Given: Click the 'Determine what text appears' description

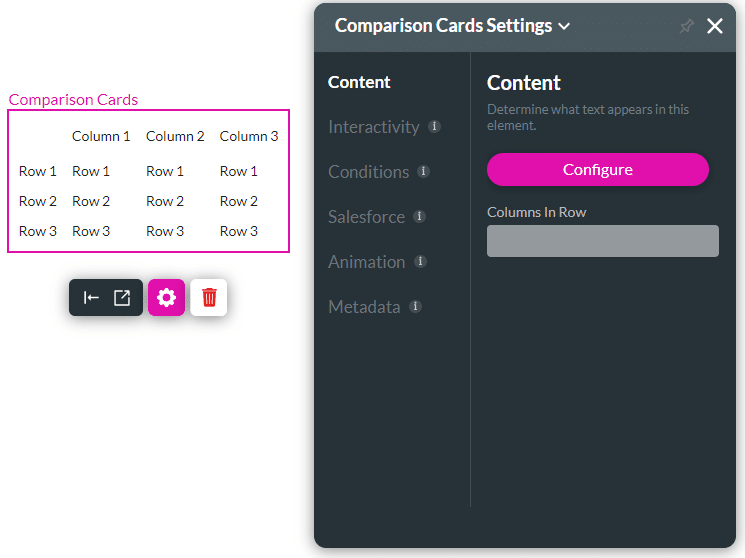Looking at the screenshot, I should [588, 117].
